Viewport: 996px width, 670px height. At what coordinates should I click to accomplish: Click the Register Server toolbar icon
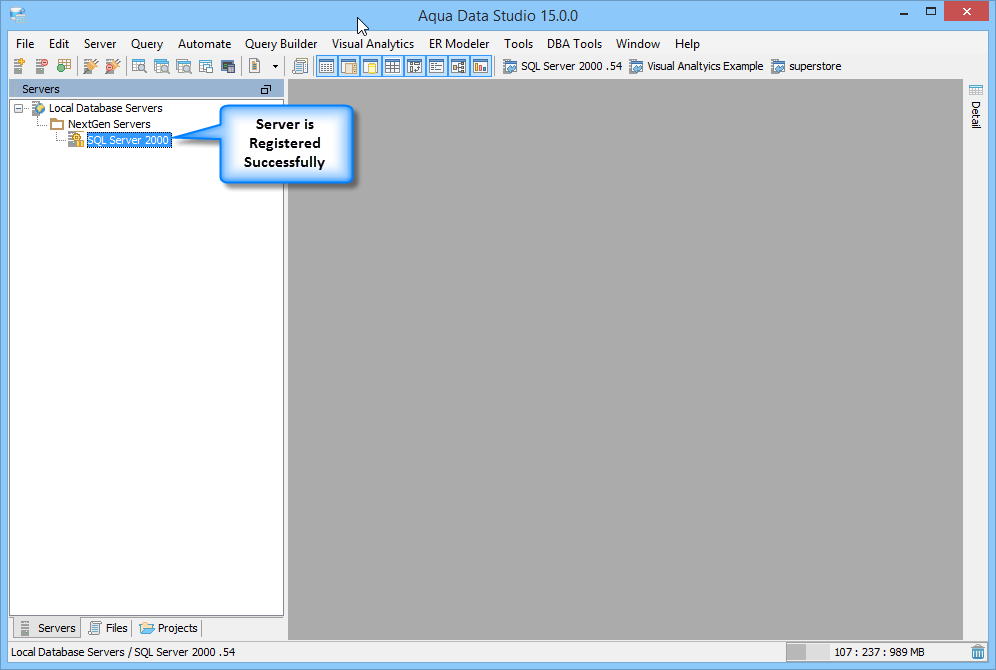pyautogui.click(x=19, y=66)
